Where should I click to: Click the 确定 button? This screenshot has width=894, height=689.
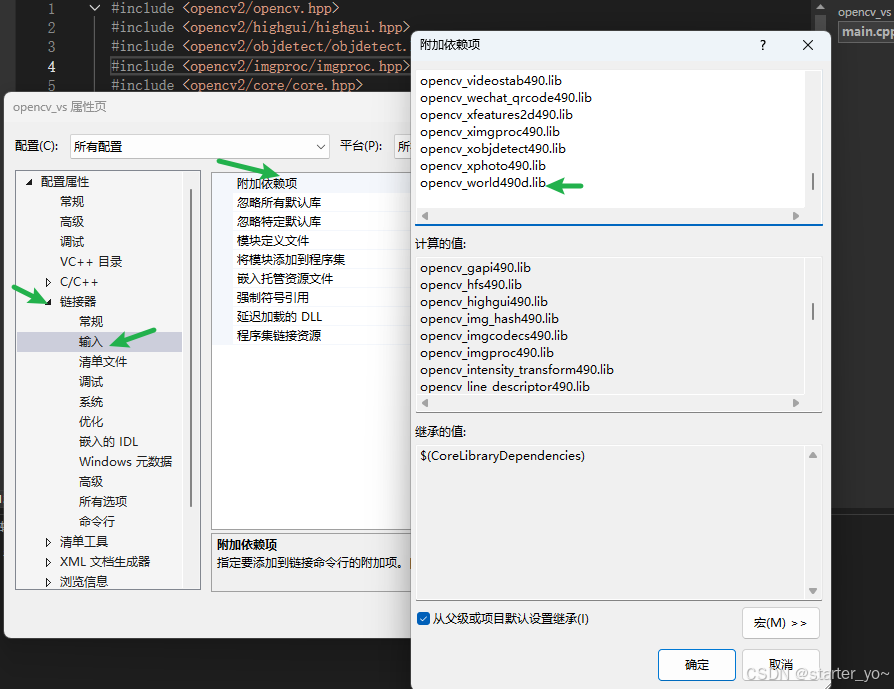pos(696,664)
